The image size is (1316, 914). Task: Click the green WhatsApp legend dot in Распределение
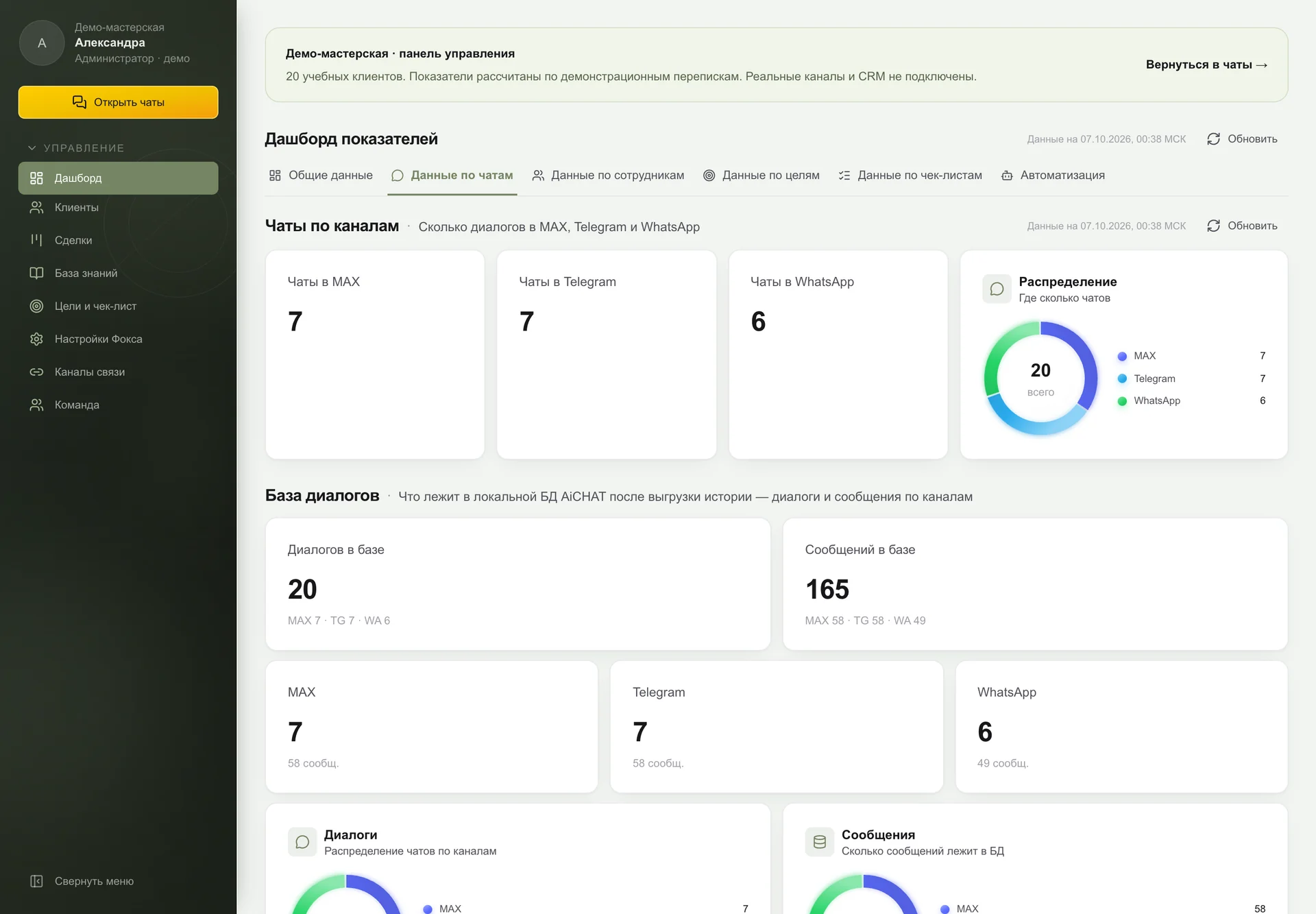point(1122,401)
